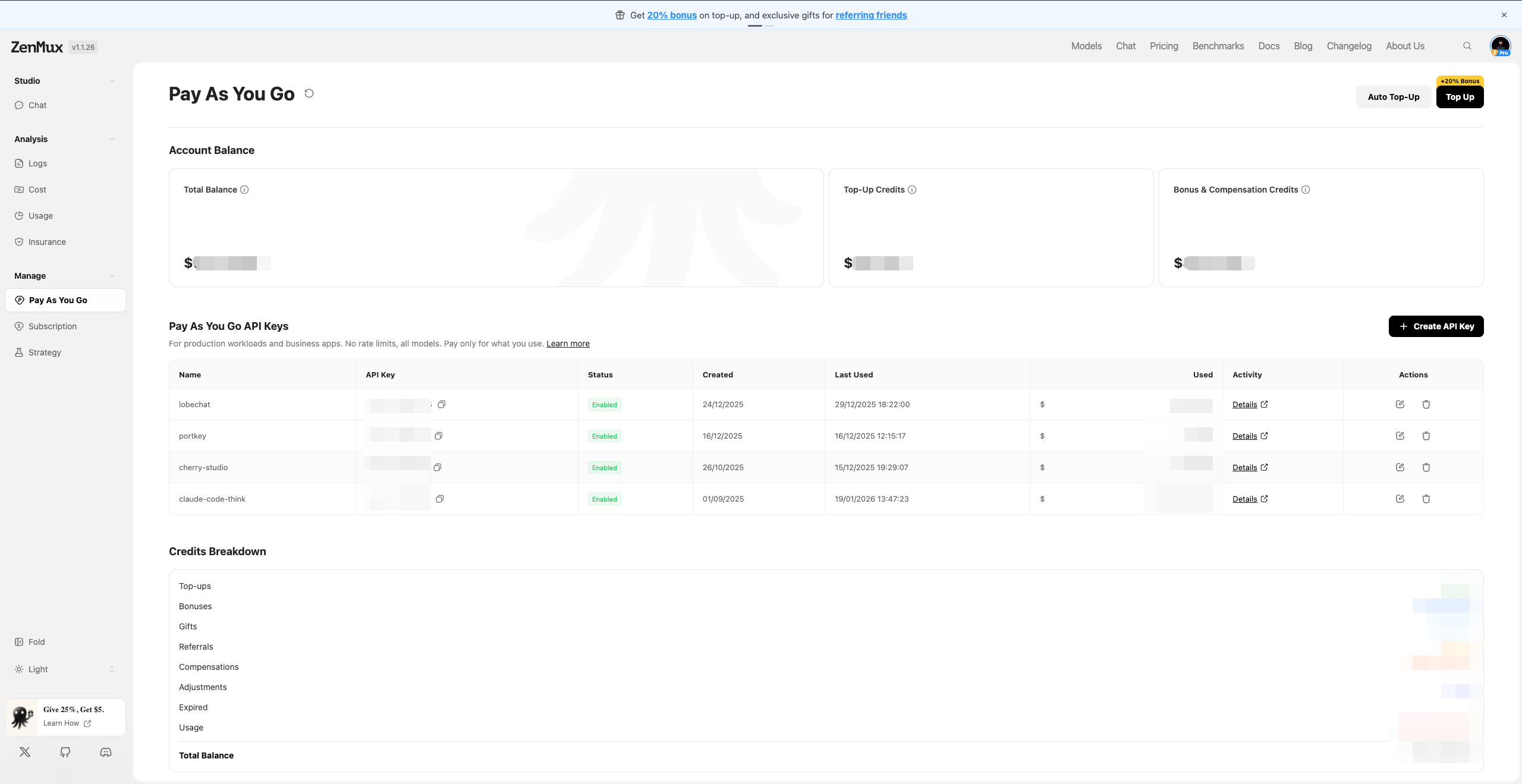The height and width of the screenshot is (784, 1522).
Task: Edit the portkey API key
Action: [1400, 436]
